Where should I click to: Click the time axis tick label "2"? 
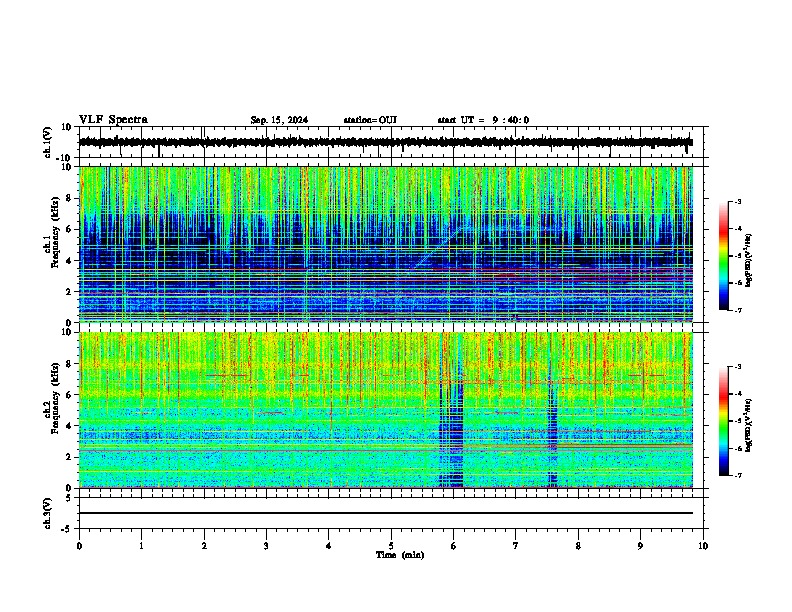[204, 546]
